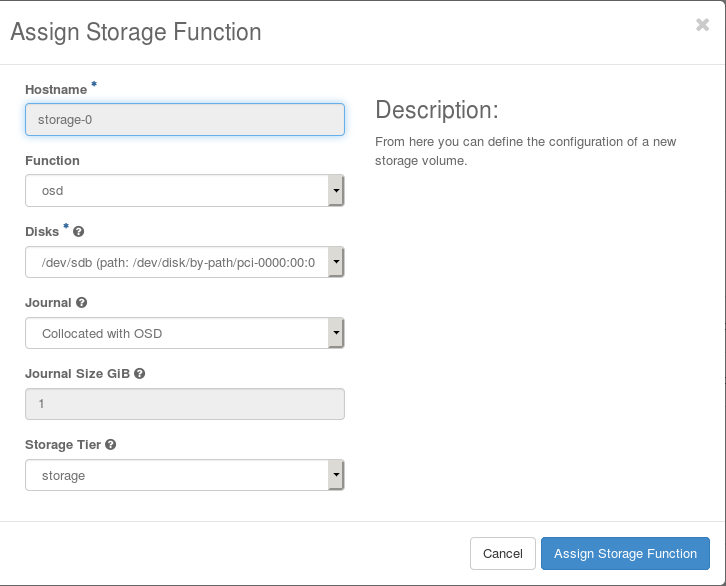
Task: Close the Assign Storage Function dialog
Action: [702, 26]
